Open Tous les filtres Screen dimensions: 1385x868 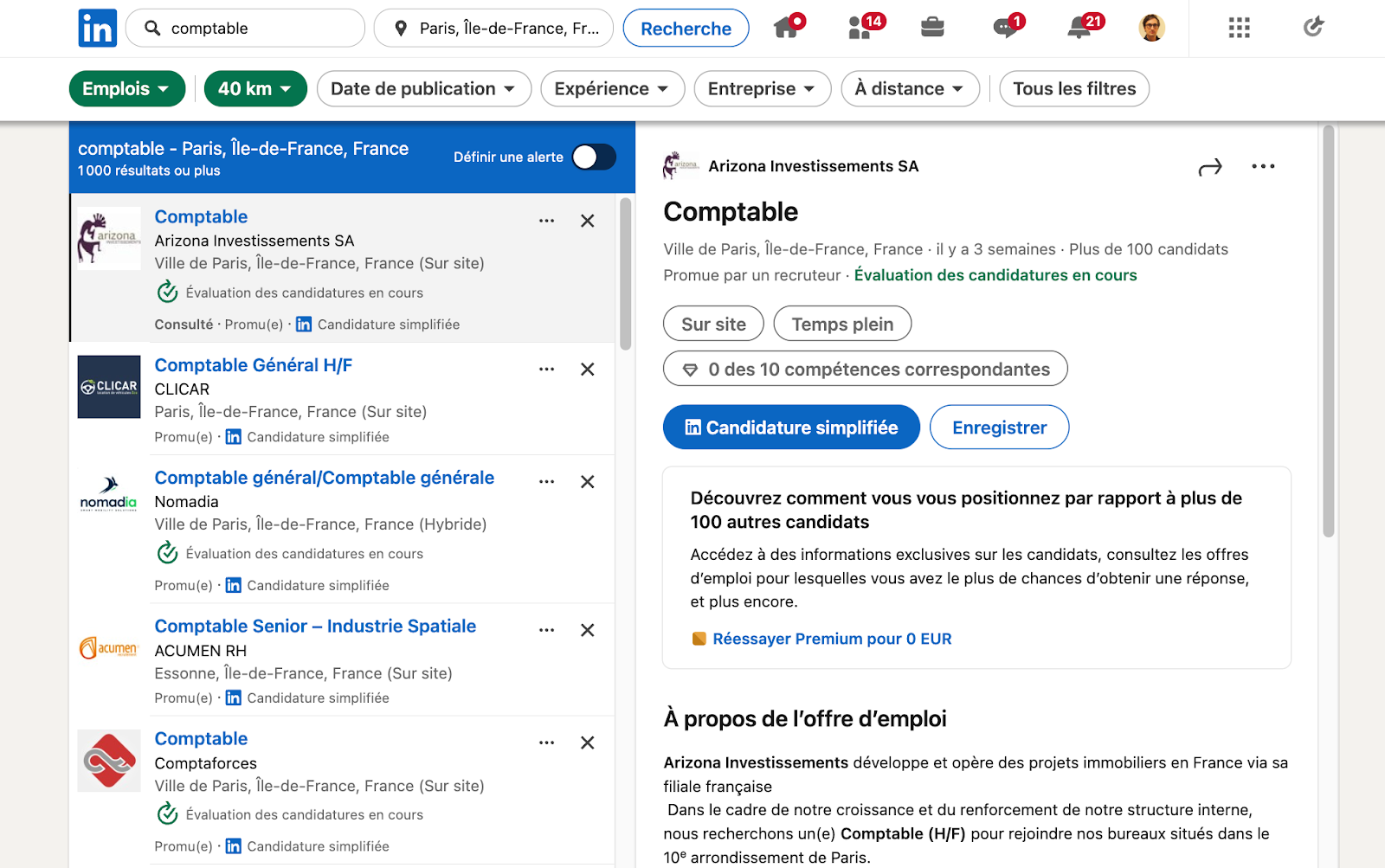coord(1074,88)
